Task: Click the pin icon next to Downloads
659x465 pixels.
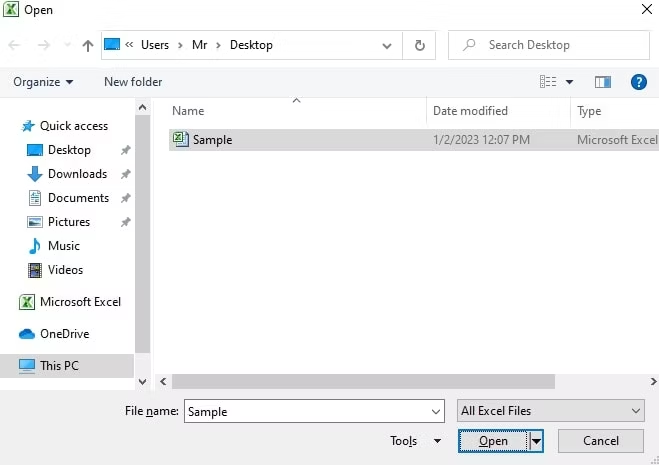Action: pos(125,174)
